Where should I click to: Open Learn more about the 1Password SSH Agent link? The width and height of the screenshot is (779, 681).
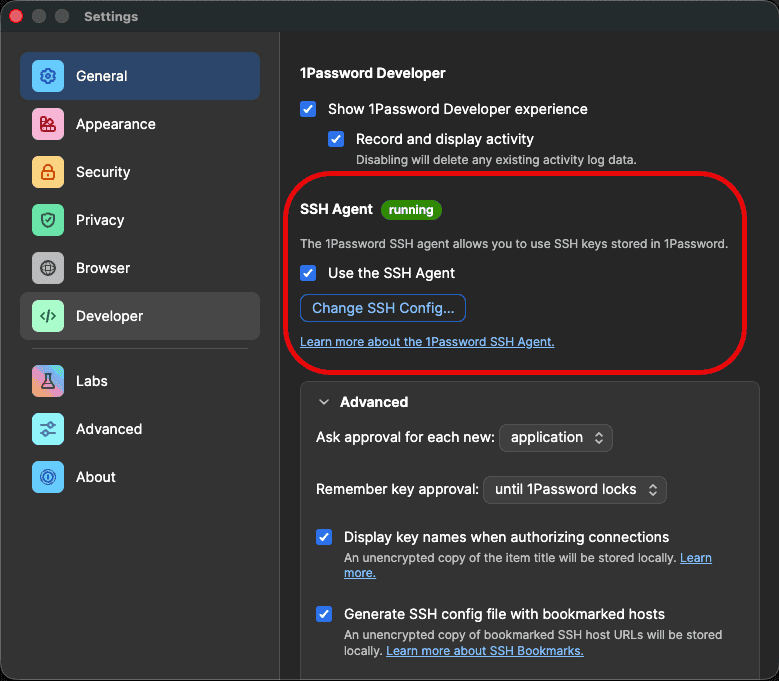point(427,342)
